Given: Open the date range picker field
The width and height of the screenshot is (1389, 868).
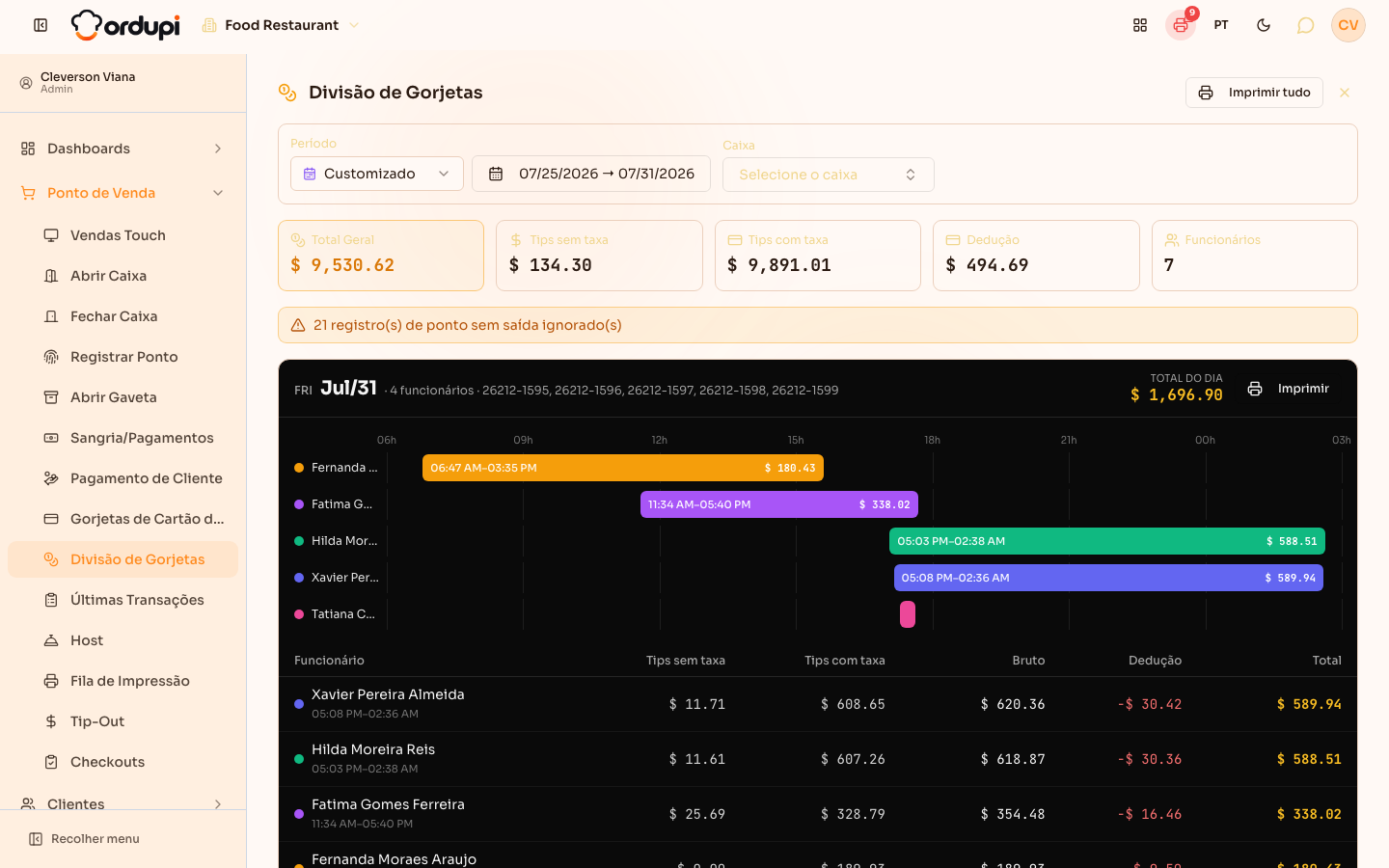Looking at the screenshot, I should (591, 174).
